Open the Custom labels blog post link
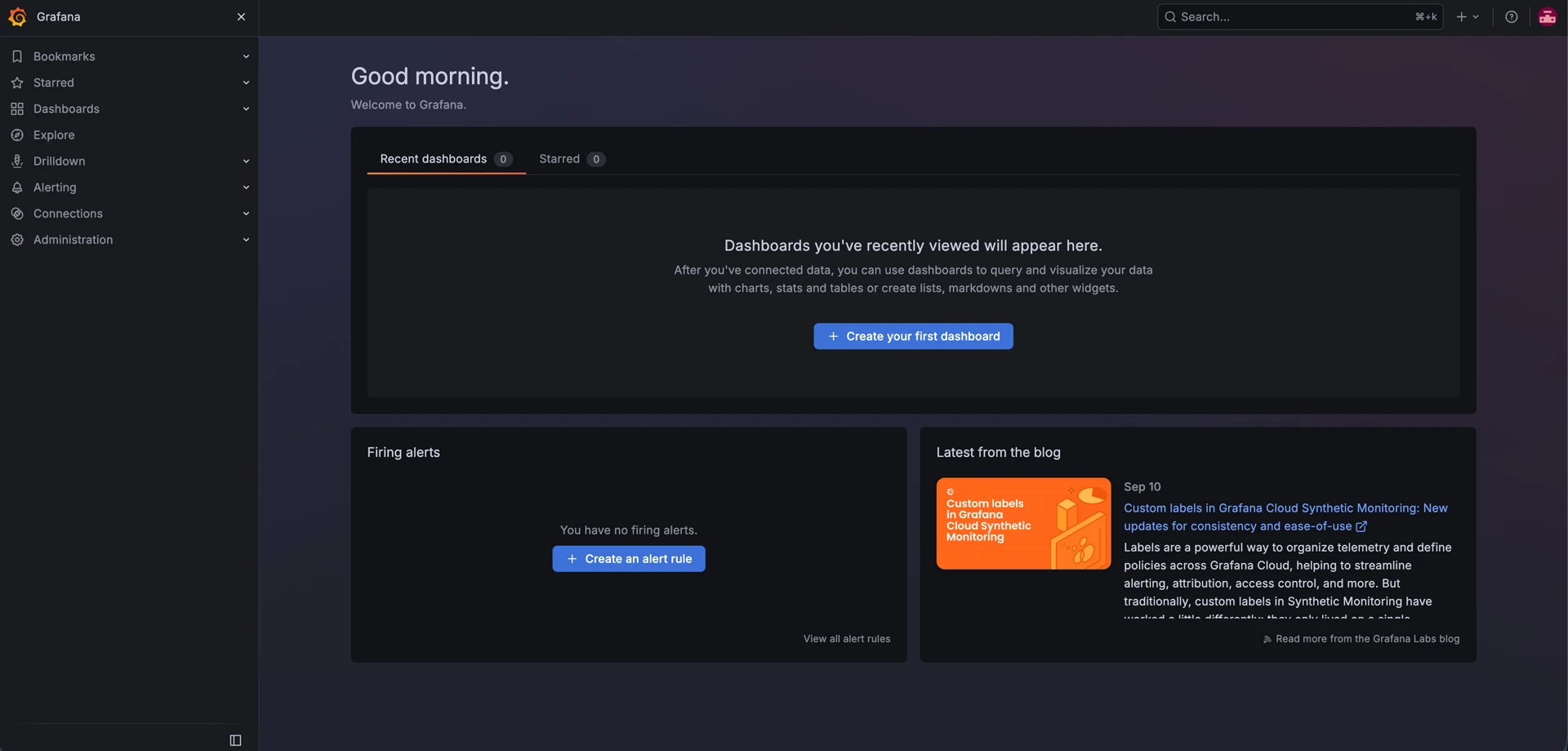Screen dimensions: 1568x751 (x=1285, y=517)
